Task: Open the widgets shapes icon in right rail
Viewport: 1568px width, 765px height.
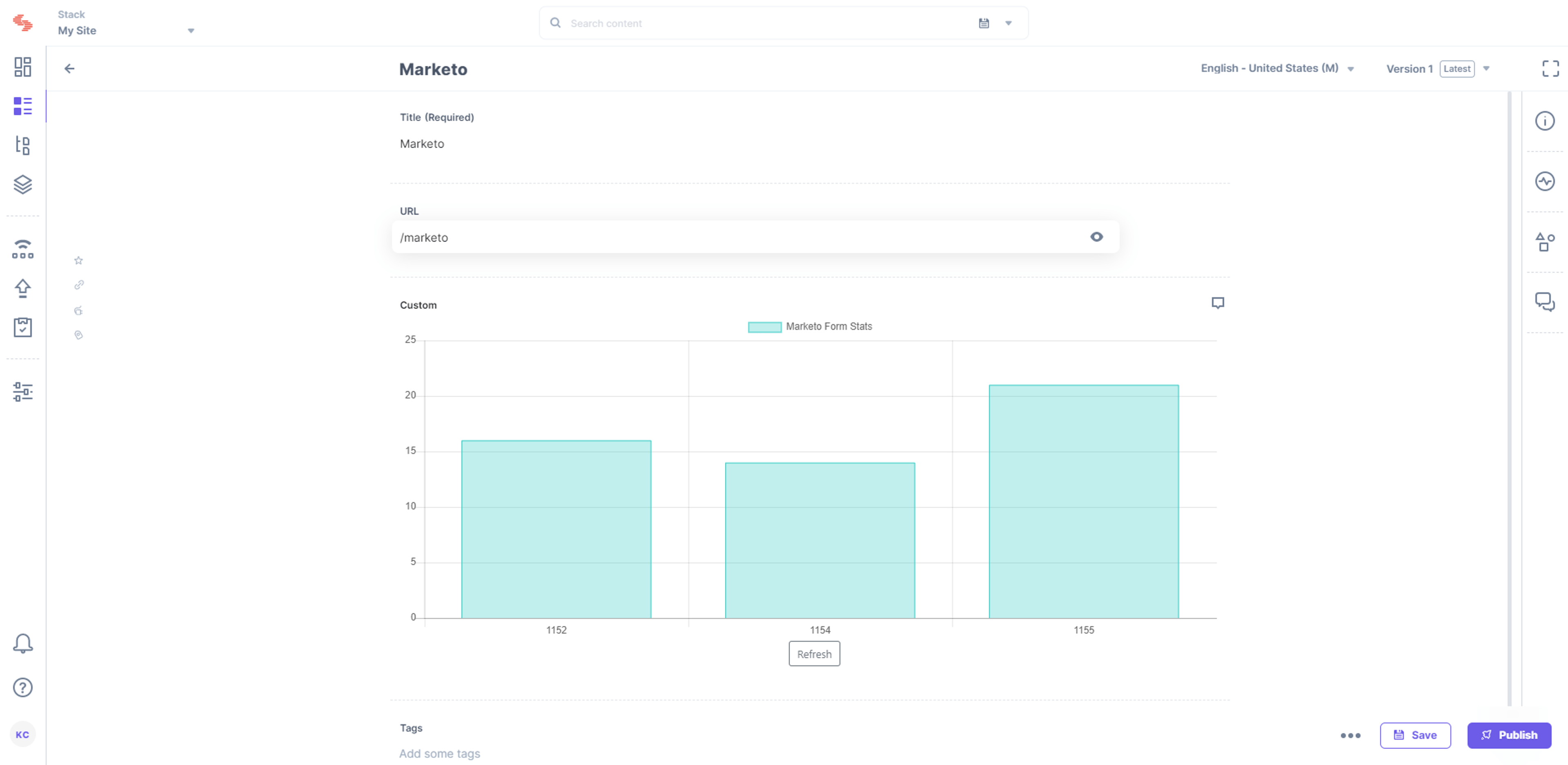Action: tap(1544, 242)
